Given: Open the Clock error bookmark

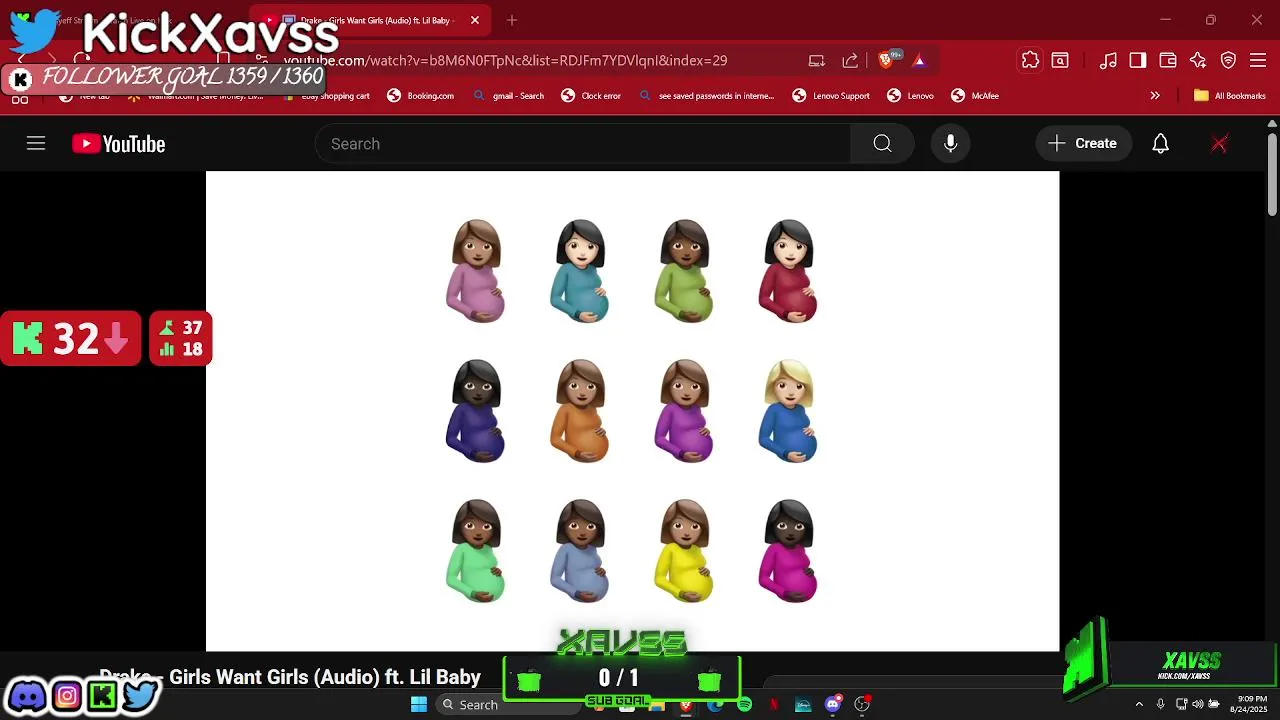Looking at the screenshot, I should (x=591, y=96).
